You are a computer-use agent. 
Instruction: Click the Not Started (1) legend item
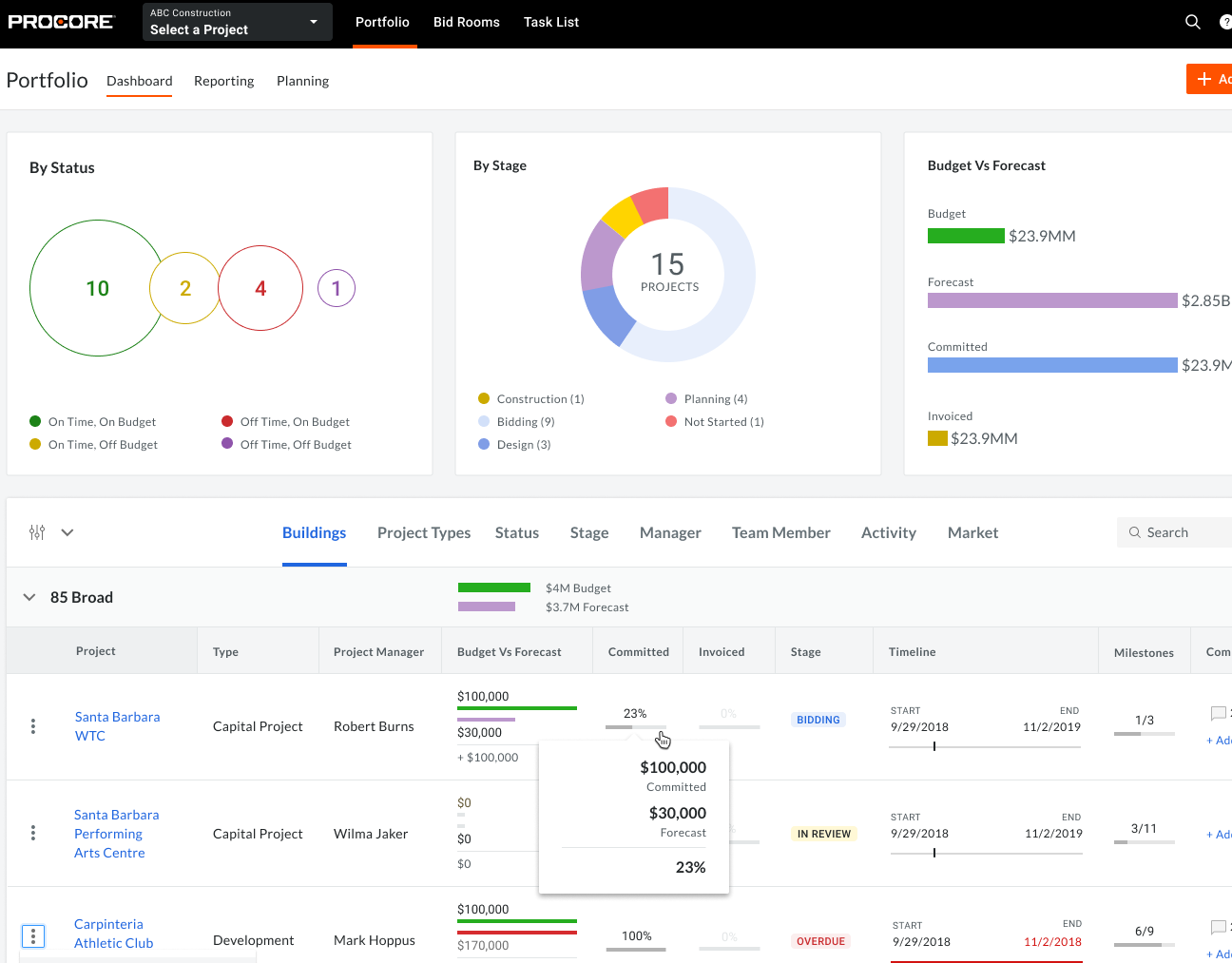coord(715,421)
